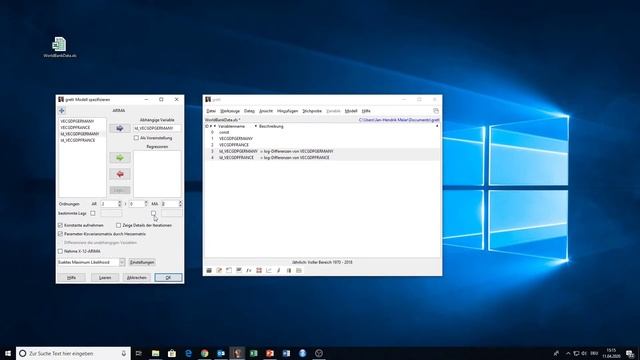This screenshot has height=360, width=640.
Task: Increase MA order with up arrow
Action: (x=180, y=202)
